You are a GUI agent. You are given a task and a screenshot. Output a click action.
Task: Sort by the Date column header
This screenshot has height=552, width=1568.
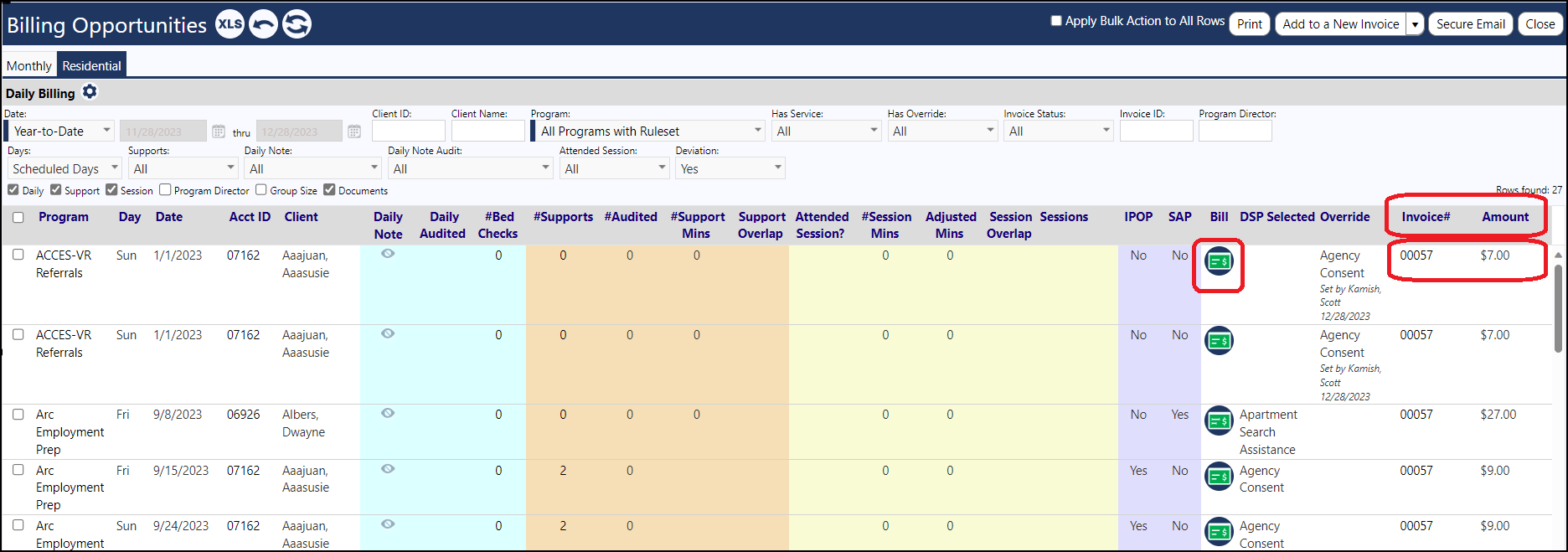click(169, 216)
